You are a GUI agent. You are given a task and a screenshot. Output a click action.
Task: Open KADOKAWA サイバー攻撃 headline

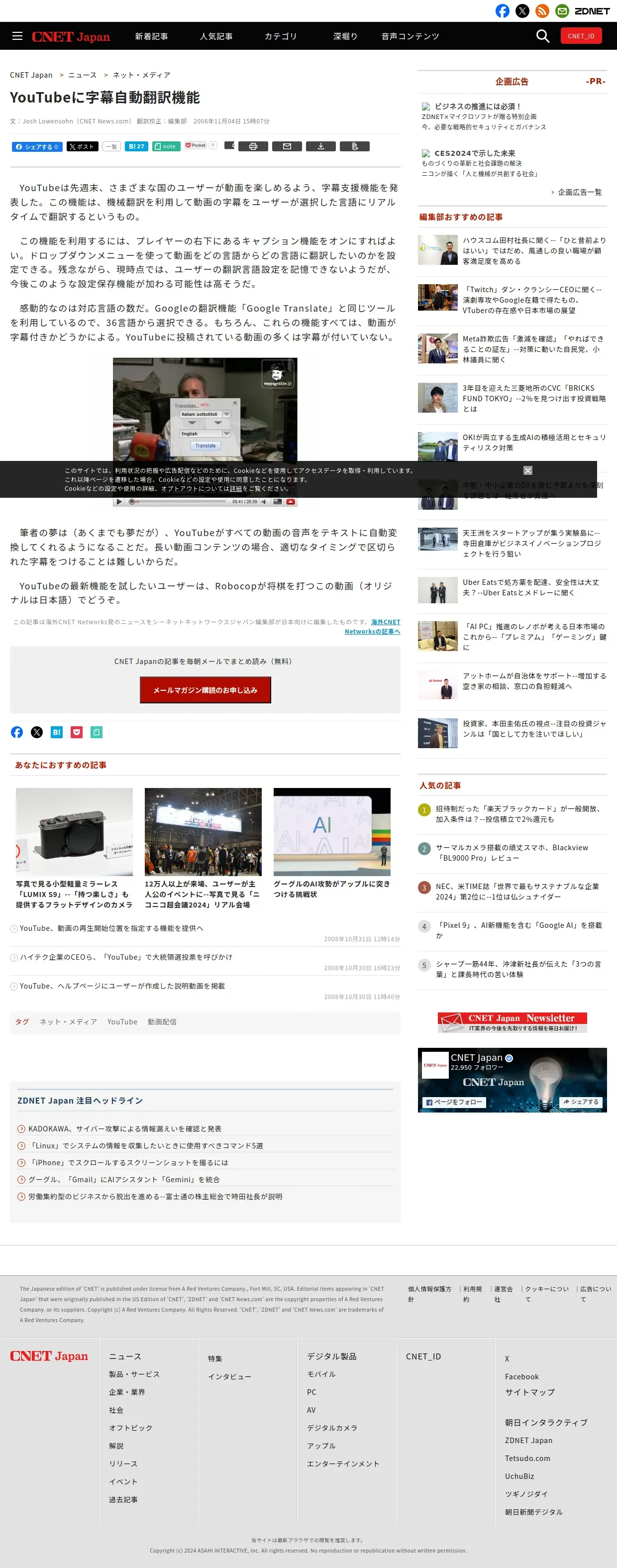click(125, 1128)
